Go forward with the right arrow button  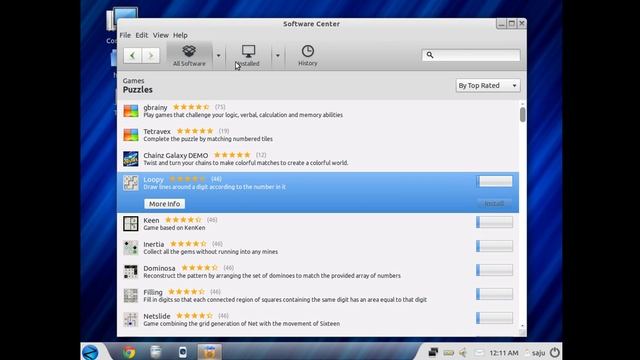tap(151, 56)
